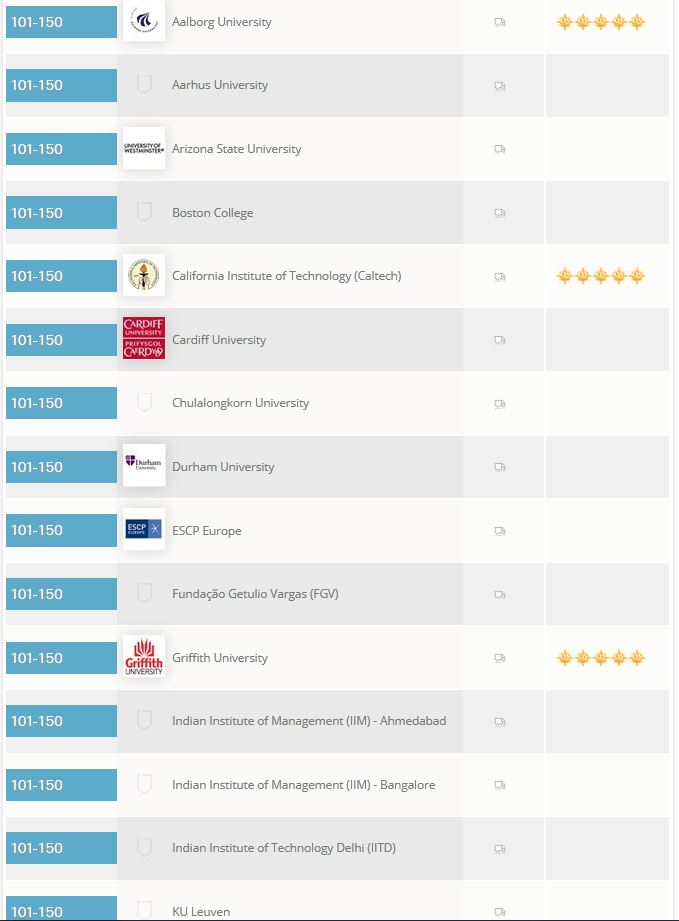Click the compare icon in ESCP Europe row
679x921 pixels.
pos(500,531)
